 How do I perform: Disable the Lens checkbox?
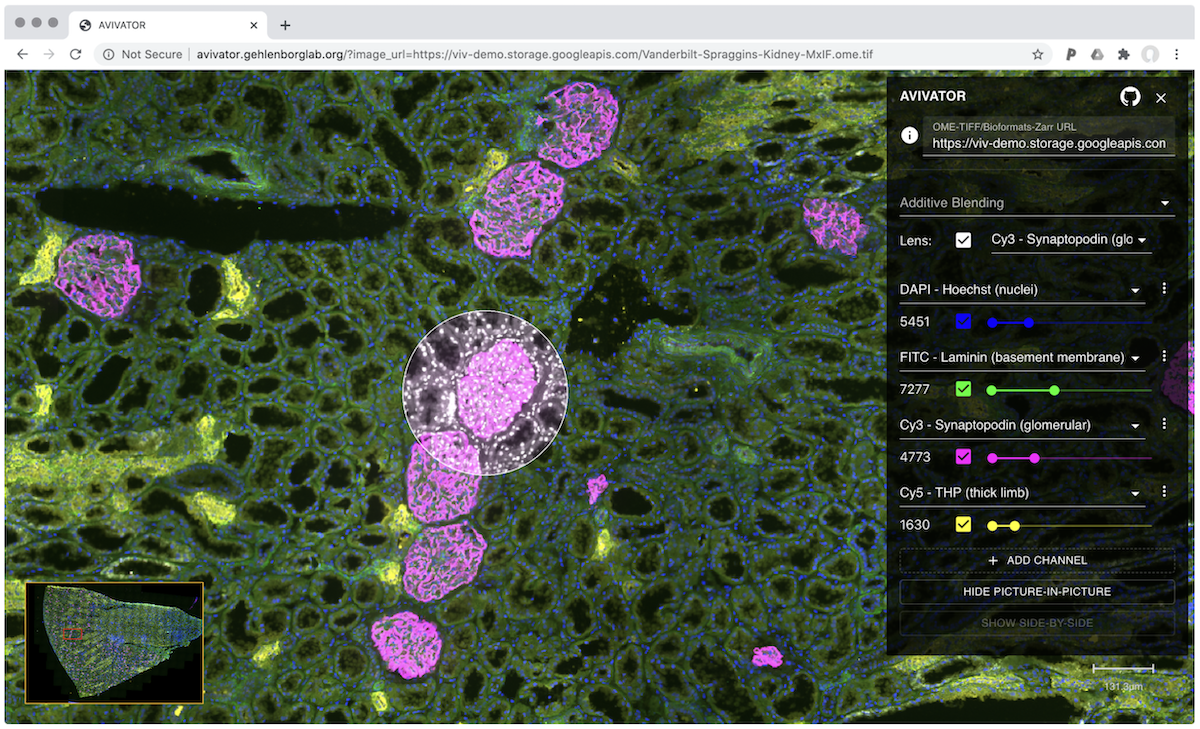click(963, 240)
